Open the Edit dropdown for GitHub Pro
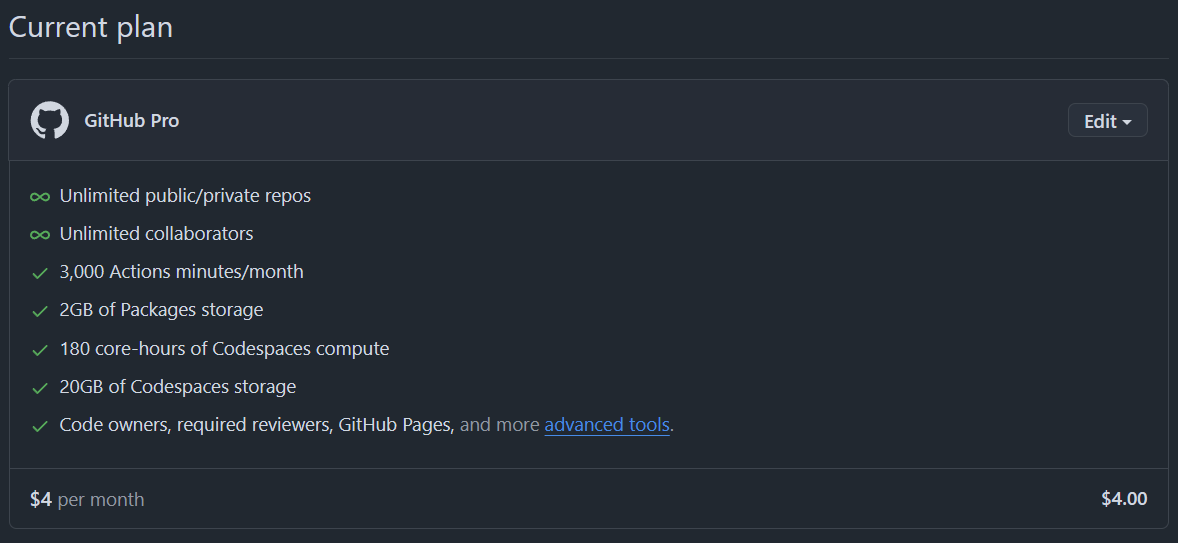This screenshot has width=1178, height=543. (1107, 121)
